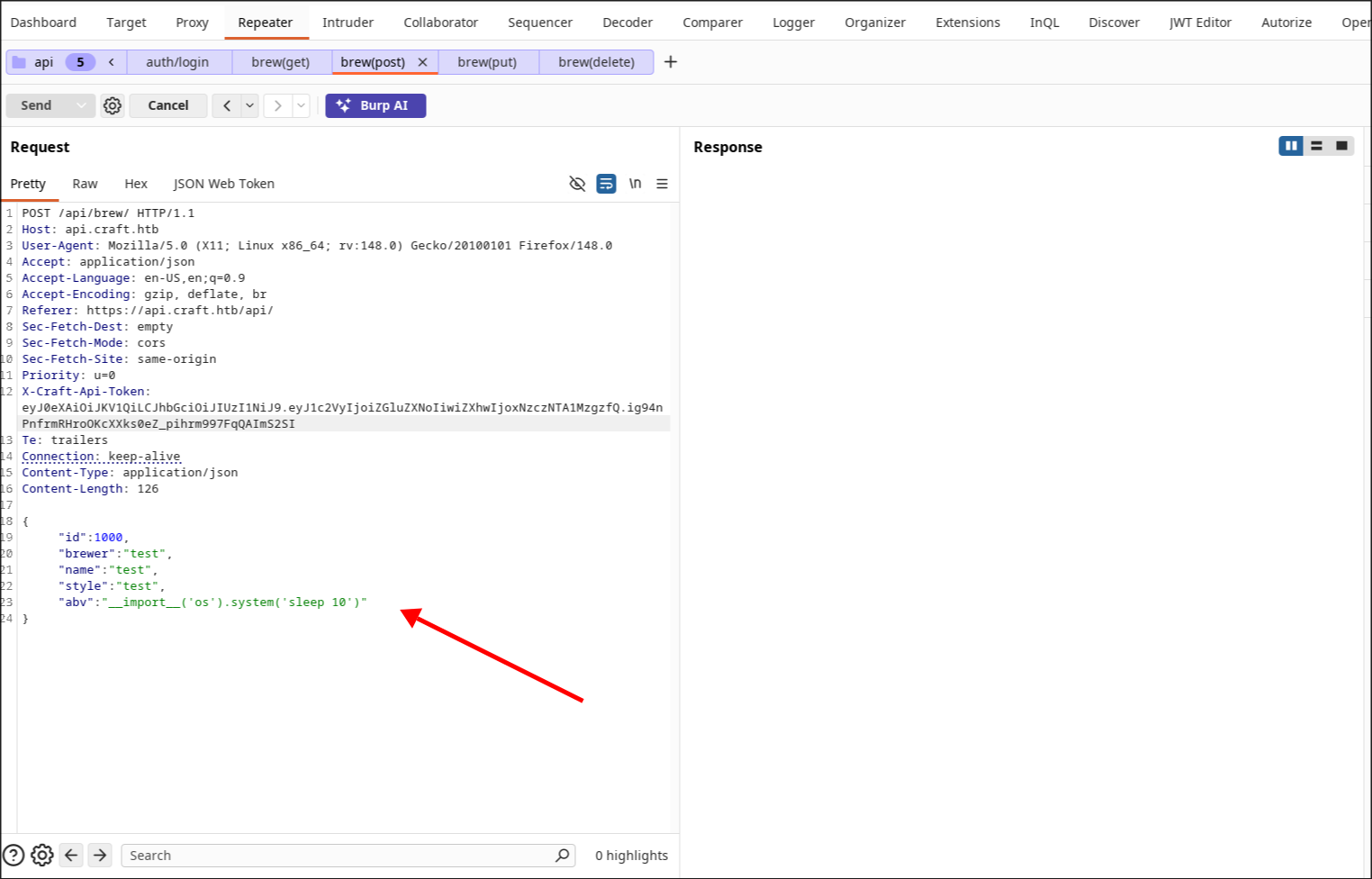Toggle line wrap icon in Request
This screenshot has height=879, width=1372.
(607, 184)
